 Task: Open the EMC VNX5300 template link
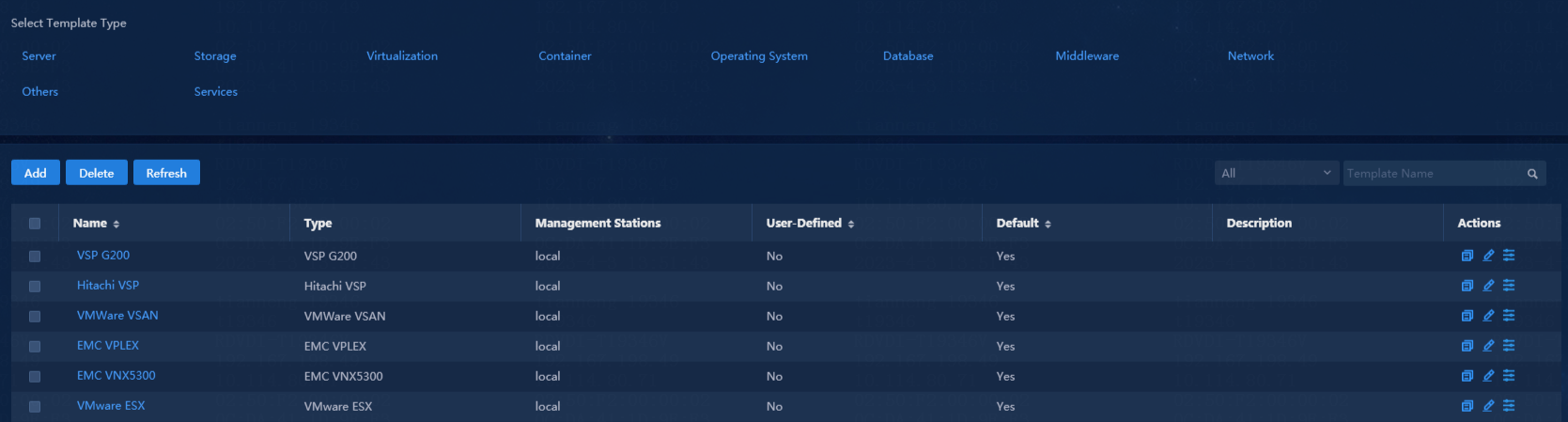116,376
